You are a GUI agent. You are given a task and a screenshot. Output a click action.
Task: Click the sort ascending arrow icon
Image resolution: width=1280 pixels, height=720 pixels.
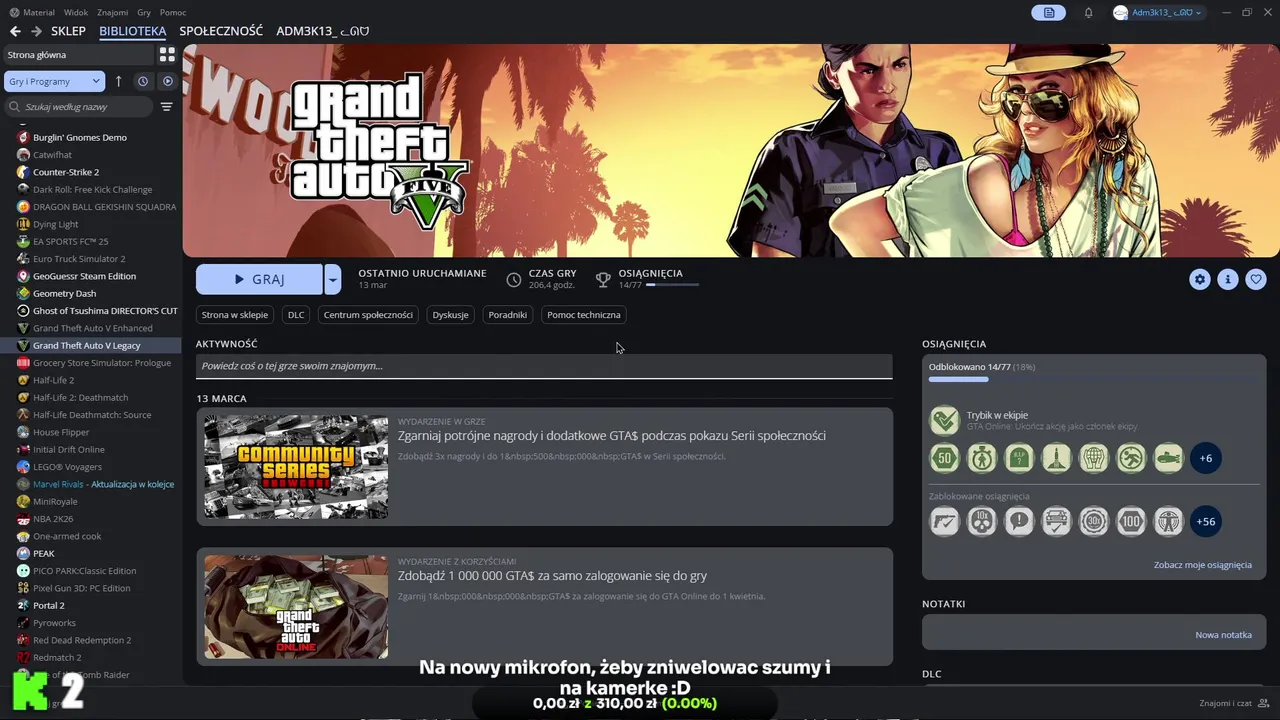[118, 81]
